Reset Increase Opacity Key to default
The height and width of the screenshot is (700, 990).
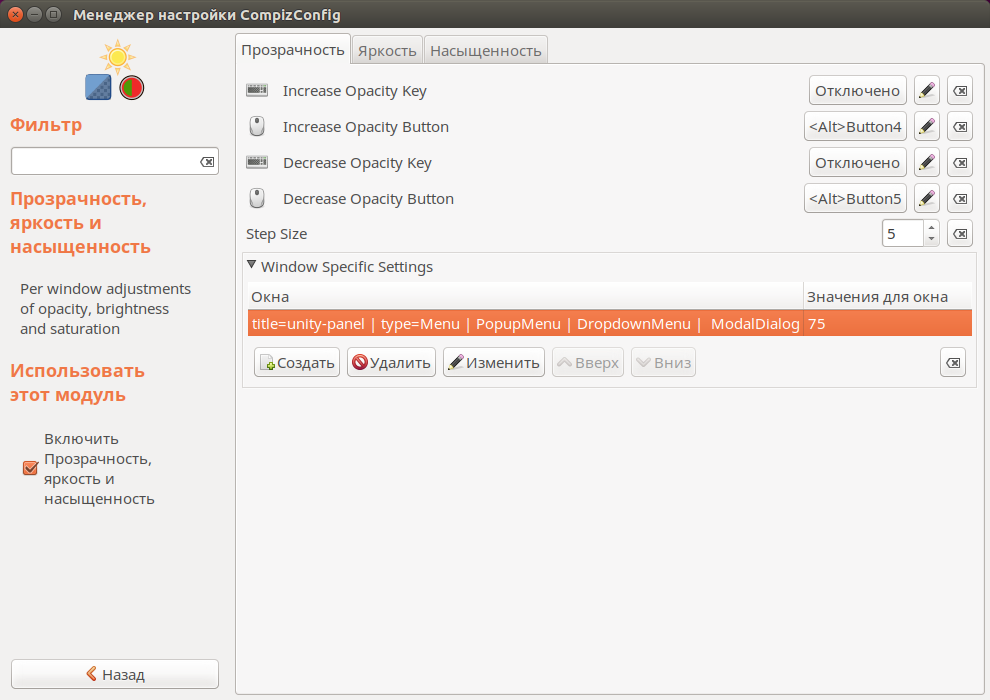(960, 90)
